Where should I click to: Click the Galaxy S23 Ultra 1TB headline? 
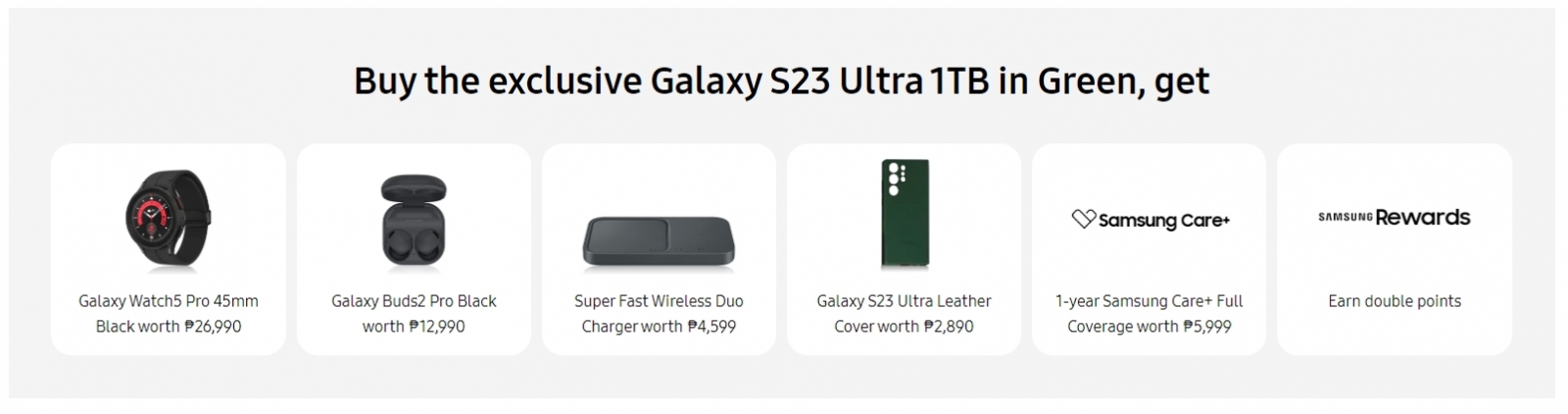781,80
